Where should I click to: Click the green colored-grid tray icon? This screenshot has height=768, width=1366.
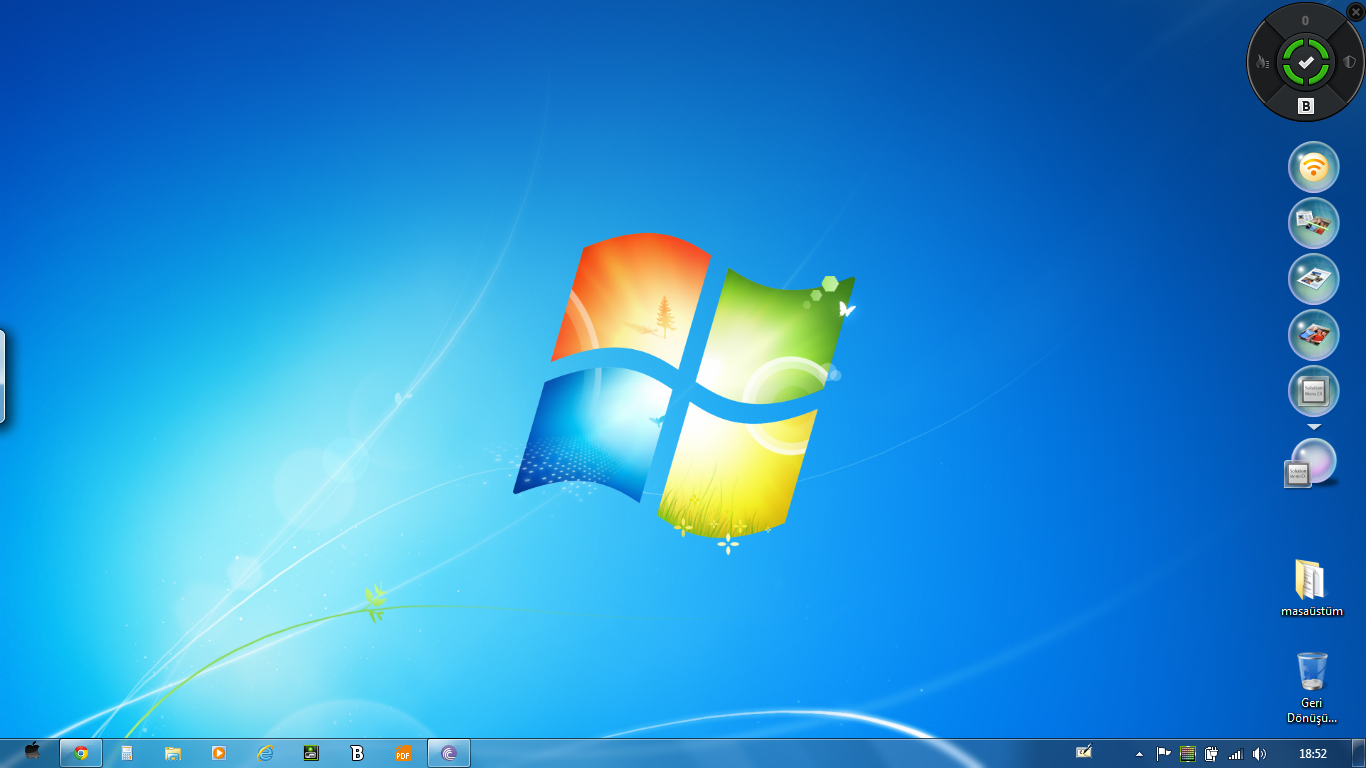coord(1188,753)
